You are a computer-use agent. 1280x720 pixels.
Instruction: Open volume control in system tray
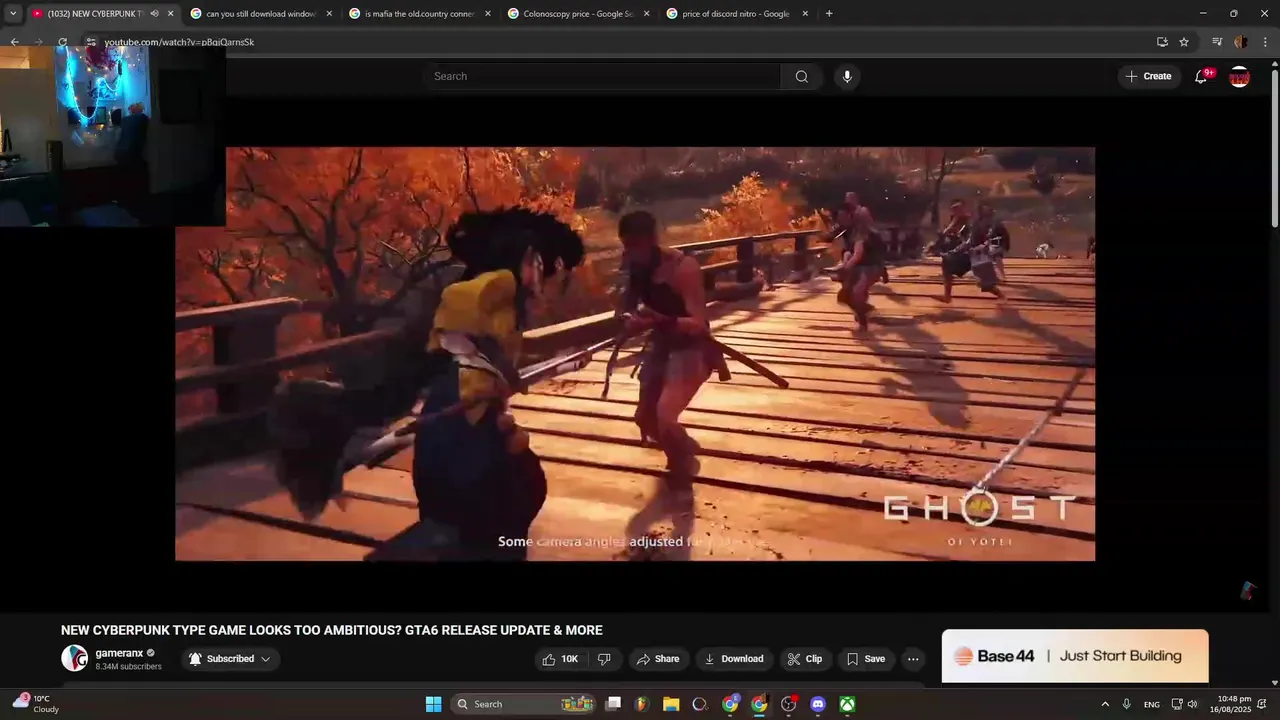coord(1192,704)
